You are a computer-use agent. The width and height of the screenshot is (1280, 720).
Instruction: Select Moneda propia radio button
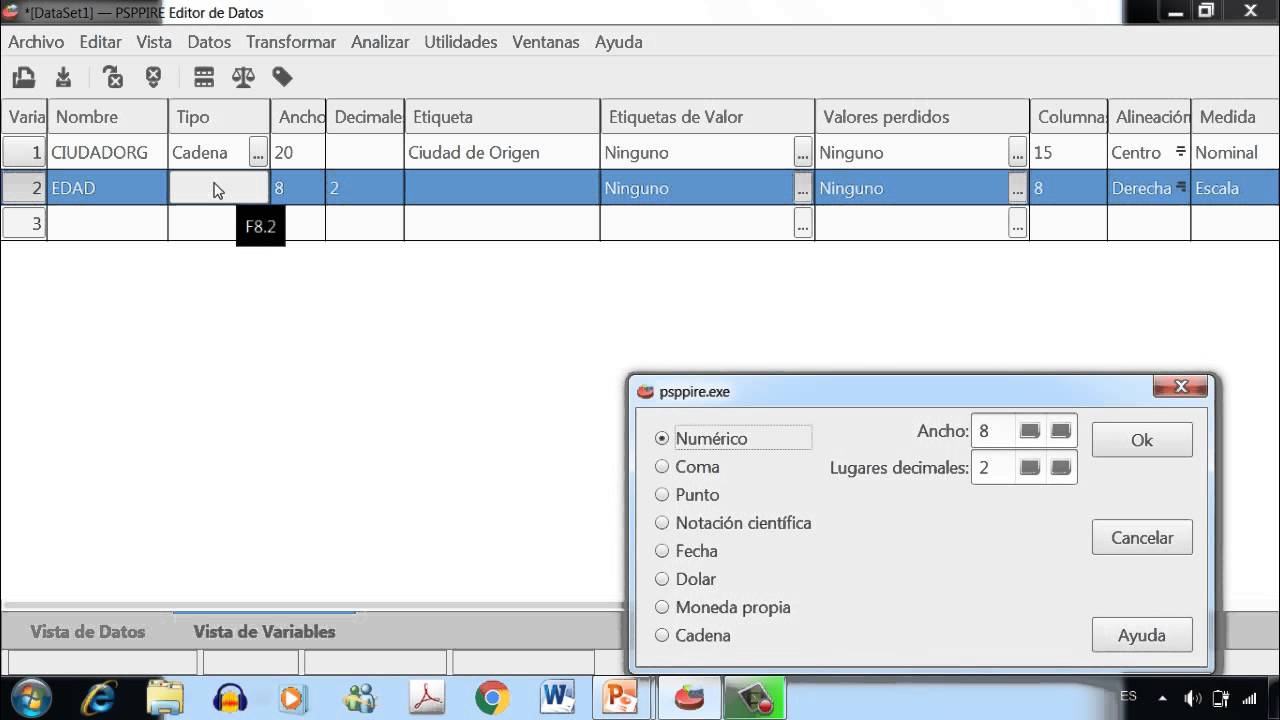coord(662,606)
